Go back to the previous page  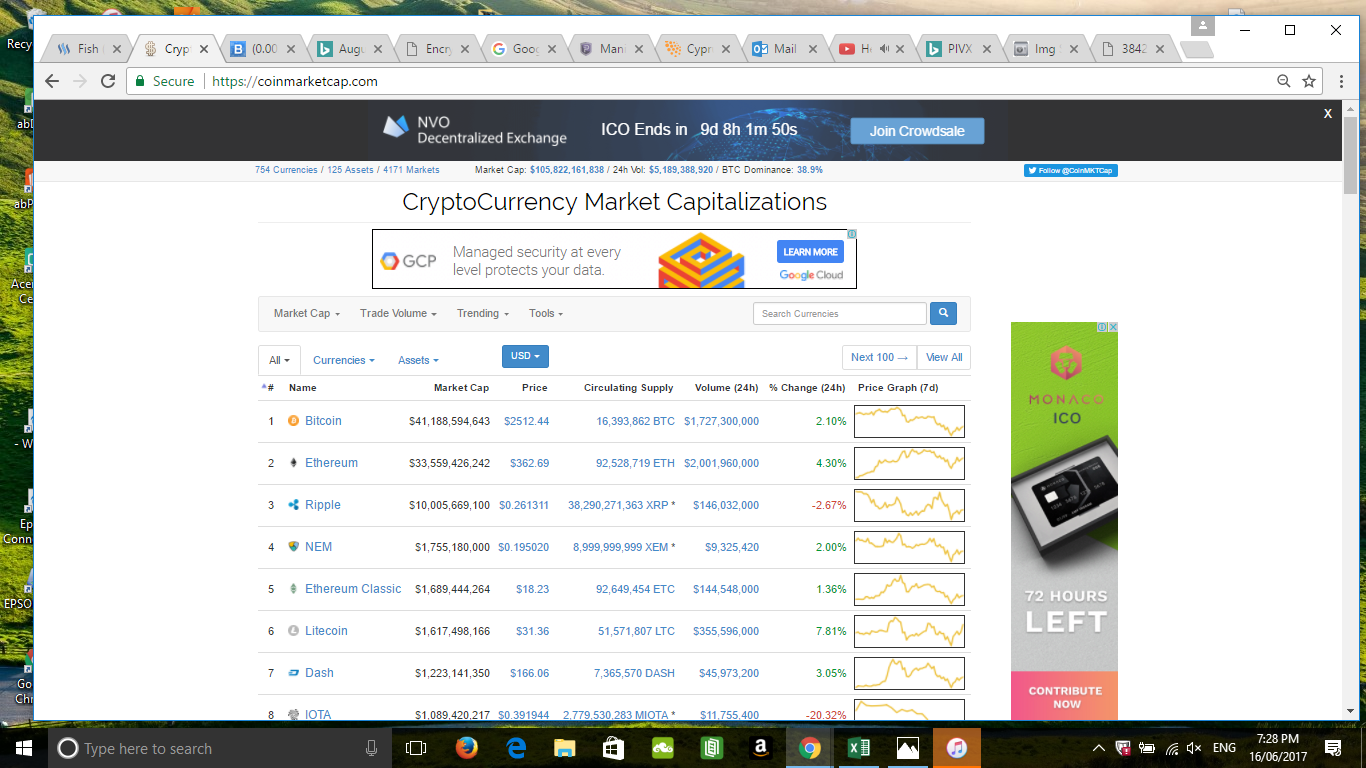[52, 81]
